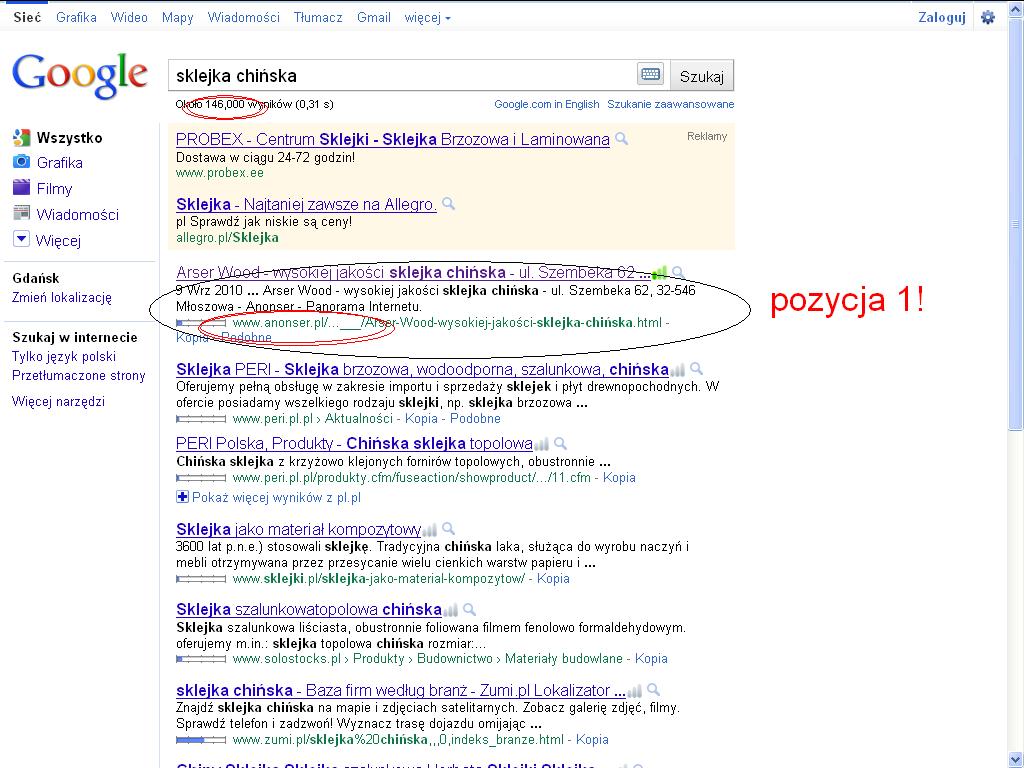
Task: Open Sklejka Najtaniej zawsze na Allegro ad
Action: (306, 204)
